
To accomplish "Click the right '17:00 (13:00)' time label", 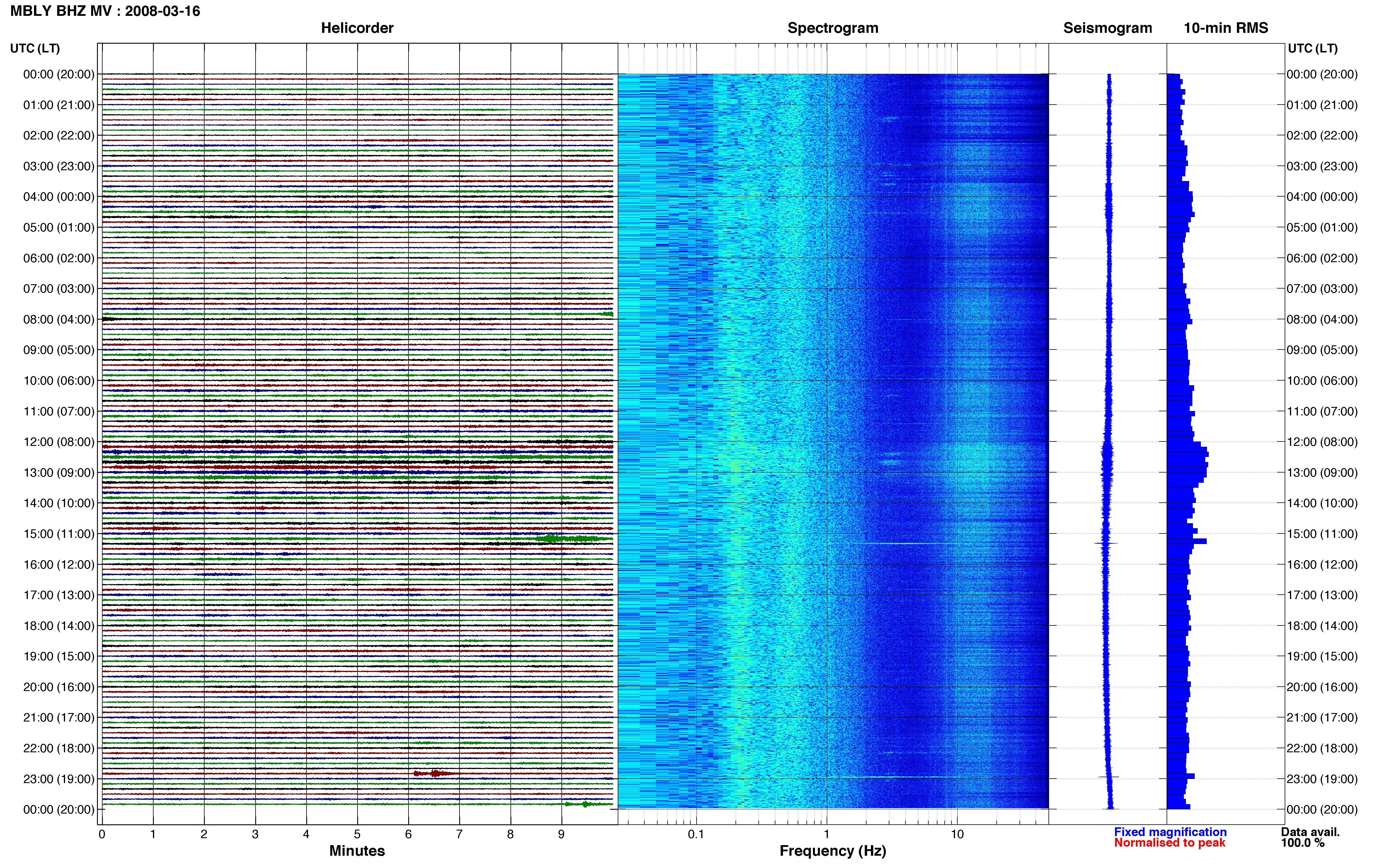I will [x=1322, y=595].
